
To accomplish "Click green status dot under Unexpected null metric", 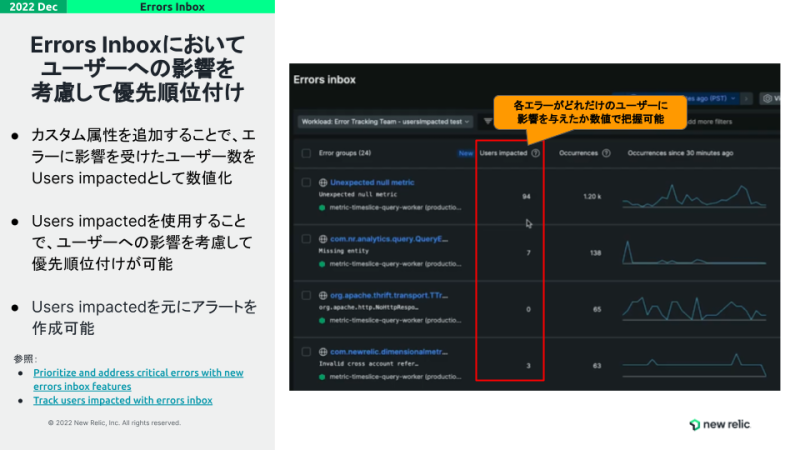I will [322, 208].
